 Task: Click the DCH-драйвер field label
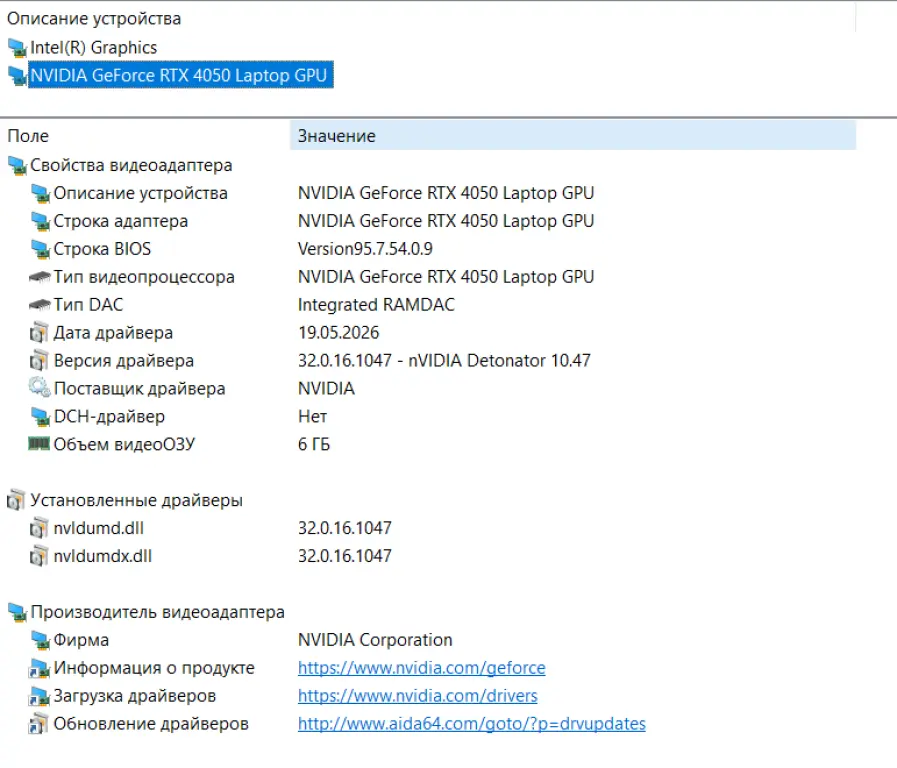109,417
